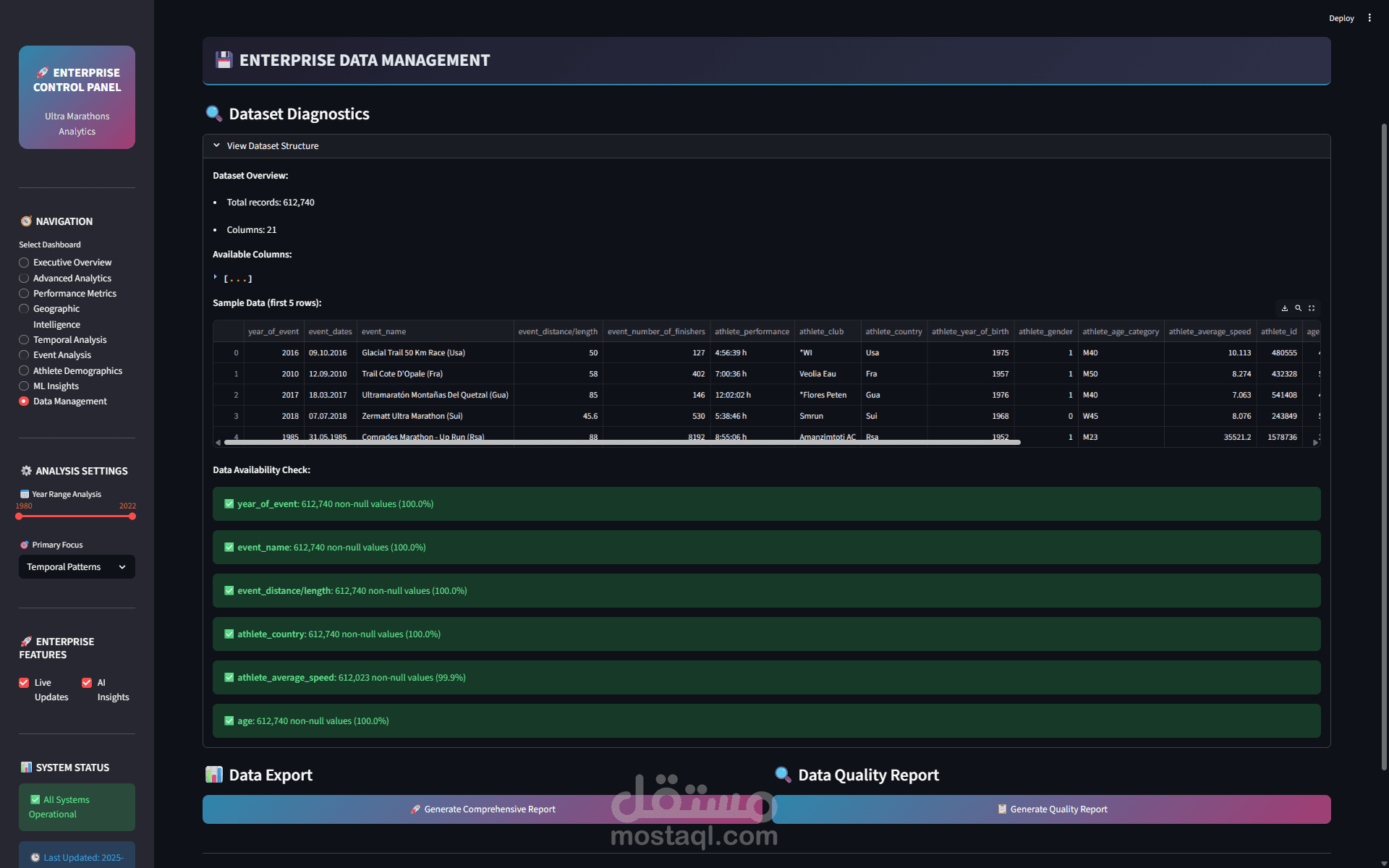Click the floppy disk icon in header

click(224, 60)
